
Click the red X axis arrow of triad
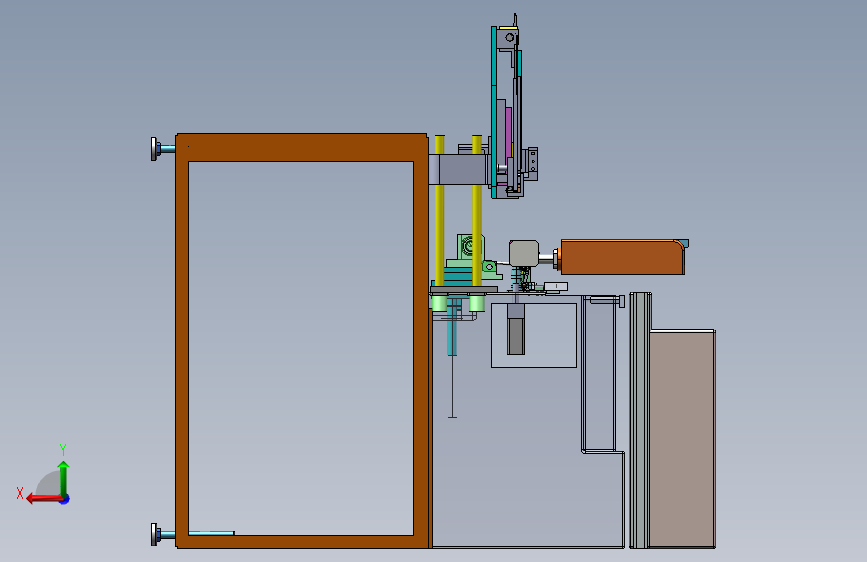point(43,499)
